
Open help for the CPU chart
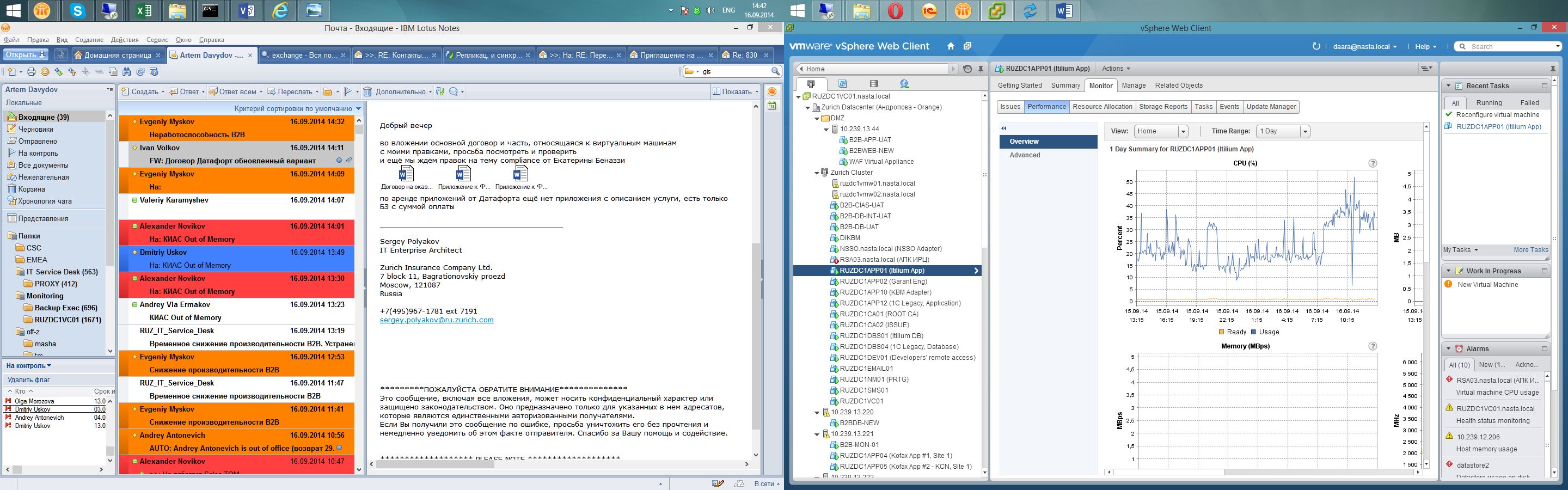1373,163
